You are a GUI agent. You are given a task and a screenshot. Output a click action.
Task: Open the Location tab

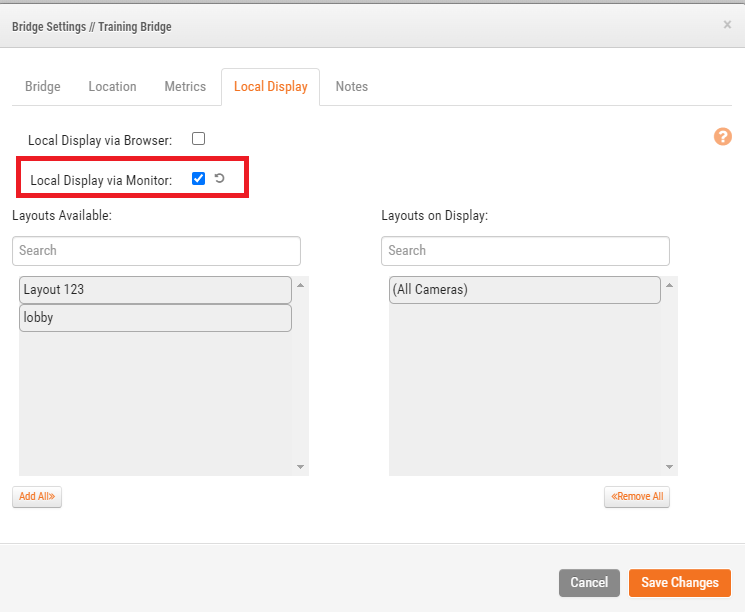[x=113, y=86]
